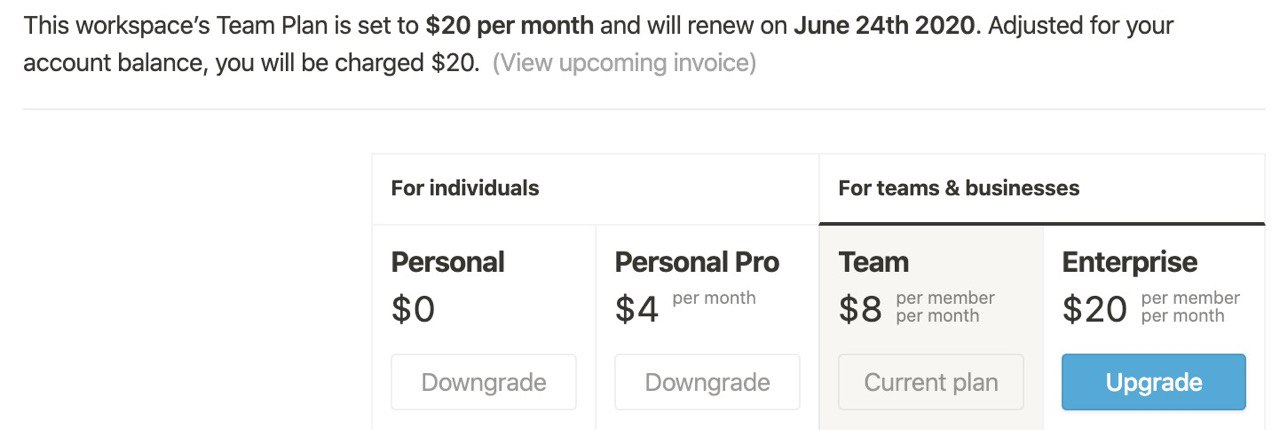The image size is (1280, 430).
Task: Click the $0 Personal plan price
Action: coord(413,310)
